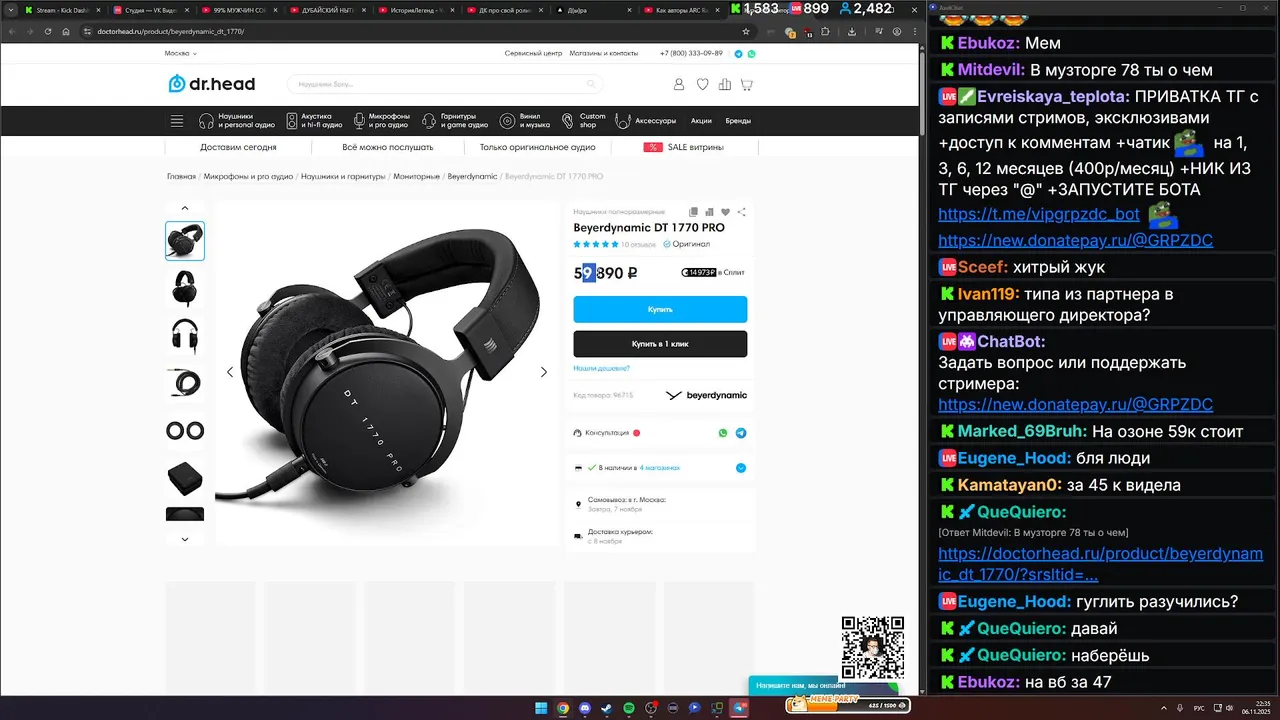The image size is (1280, 720).
Task: Open the Акции menu item
Action: point(701,121)
